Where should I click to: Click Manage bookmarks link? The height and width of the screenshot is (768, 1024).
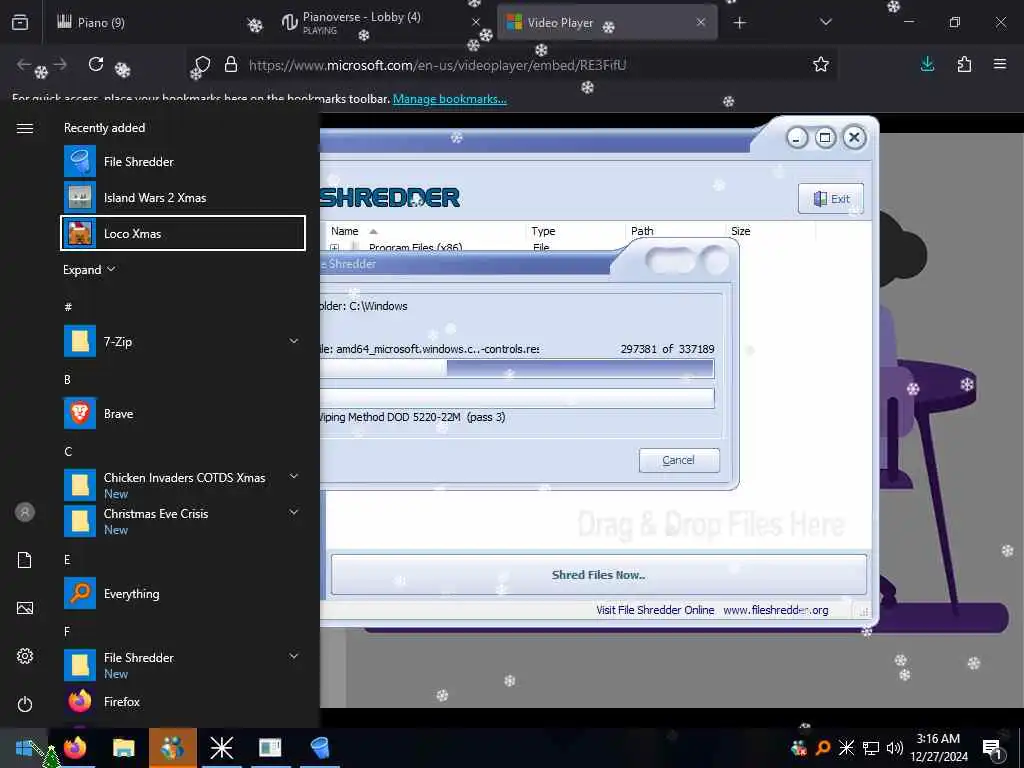449,99
